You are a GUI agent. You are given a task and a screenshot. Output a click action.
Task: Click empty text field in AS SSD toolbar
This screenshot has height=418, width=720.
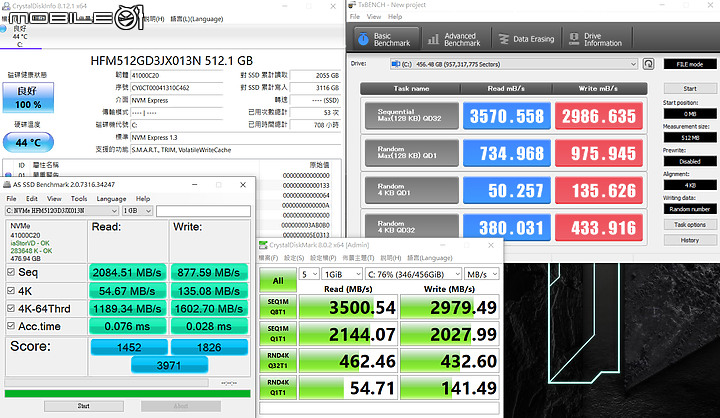pyautogui.click(x=203, y=211)
